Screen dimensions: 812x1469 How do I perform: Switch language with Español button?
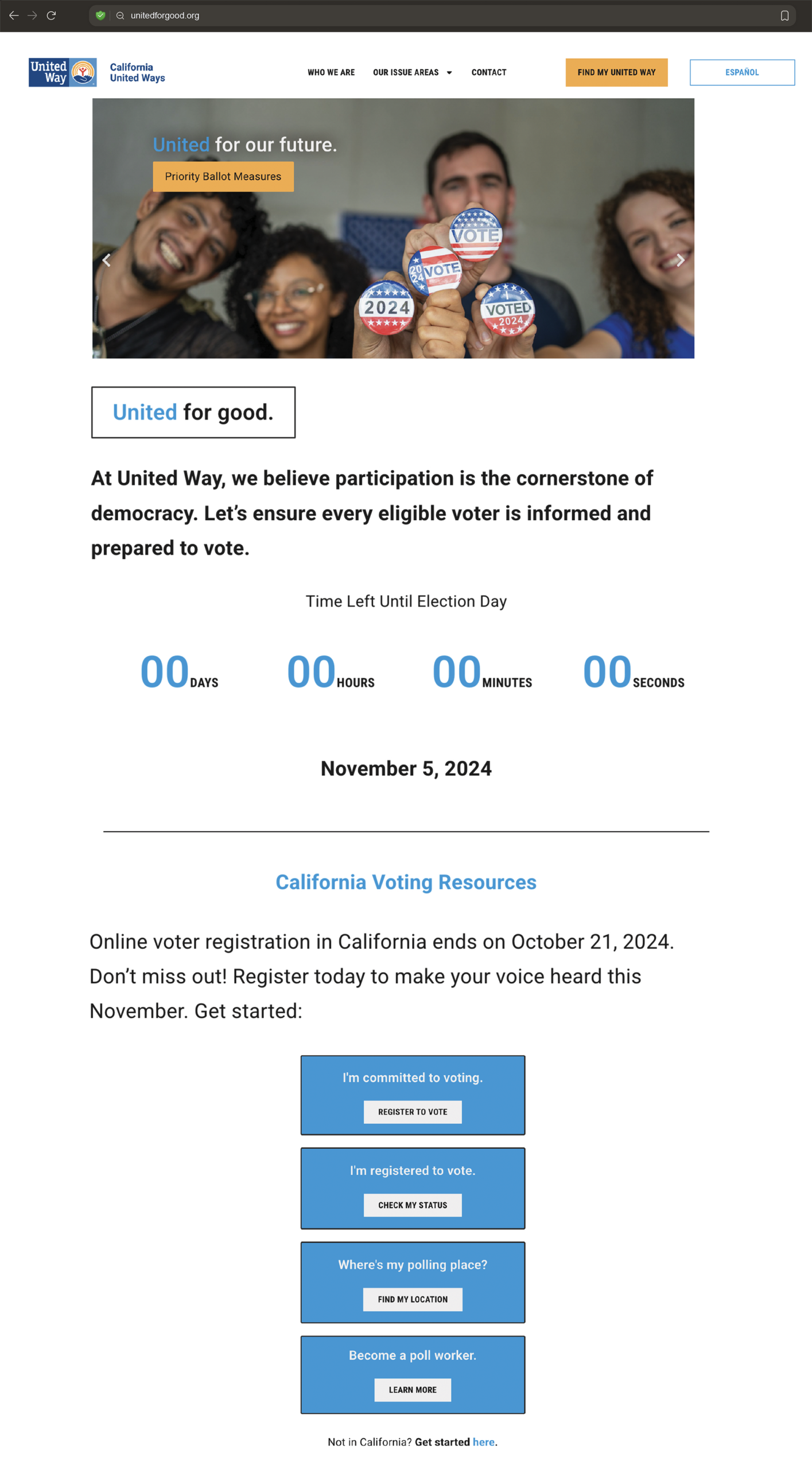(741, 72)
